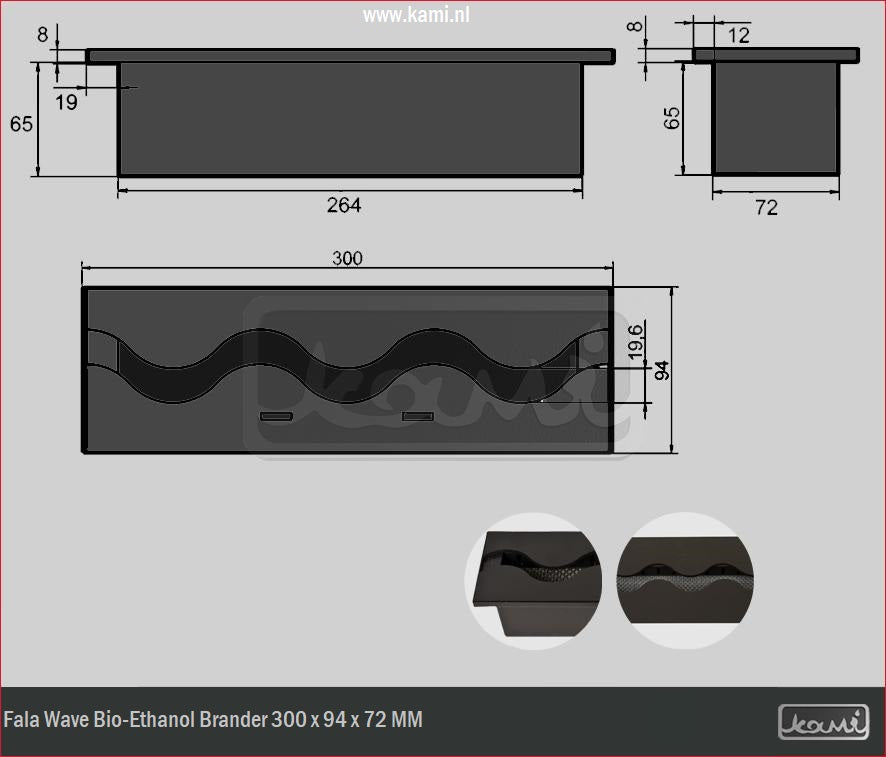Click the 19 offset dimension in front view

[x=66, y=101]
